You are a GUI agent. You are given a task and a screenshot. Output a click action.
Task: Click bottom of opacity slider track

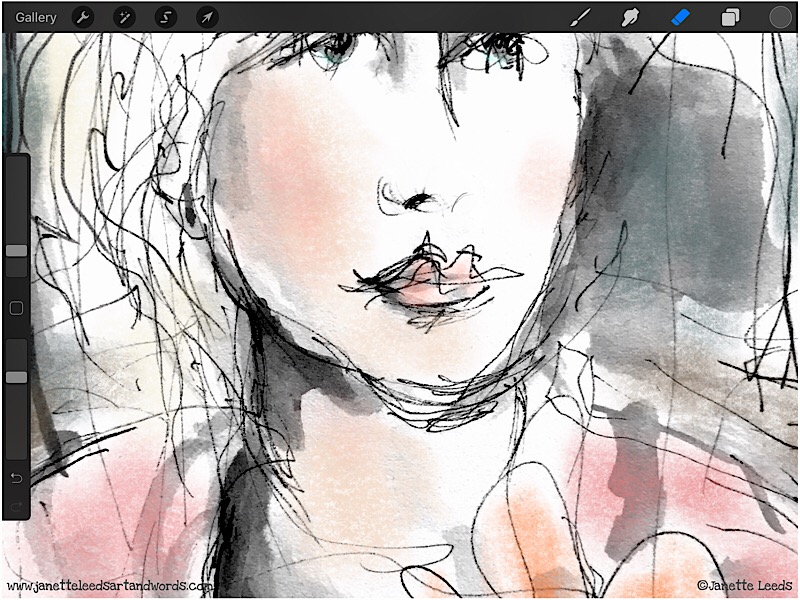[16, 450]
